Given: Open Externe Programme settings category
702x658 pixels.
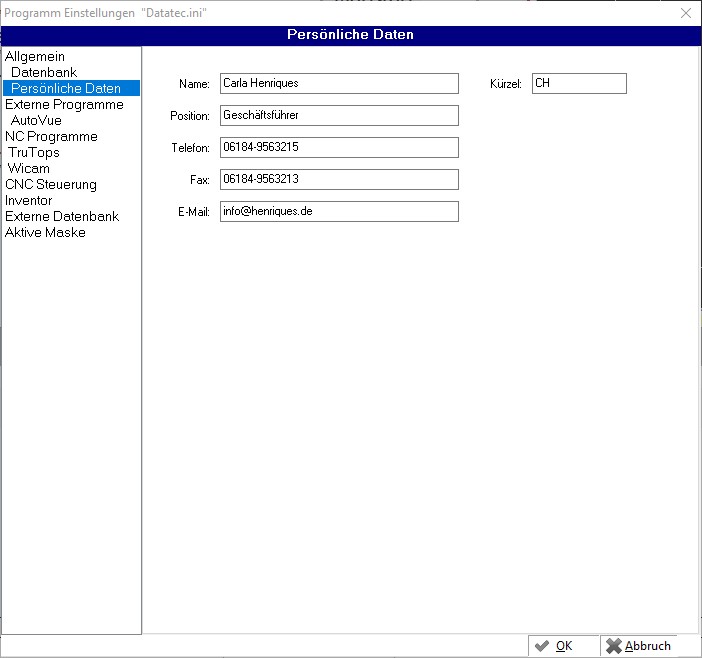Looking at the screenshot, I should 64,105.
